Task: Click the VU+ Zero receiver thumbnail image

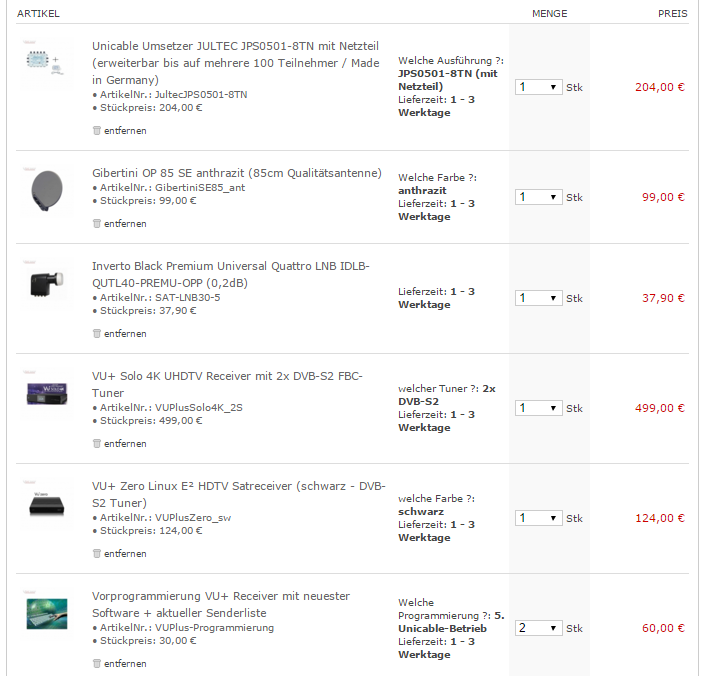Action: tap(47, 503)
